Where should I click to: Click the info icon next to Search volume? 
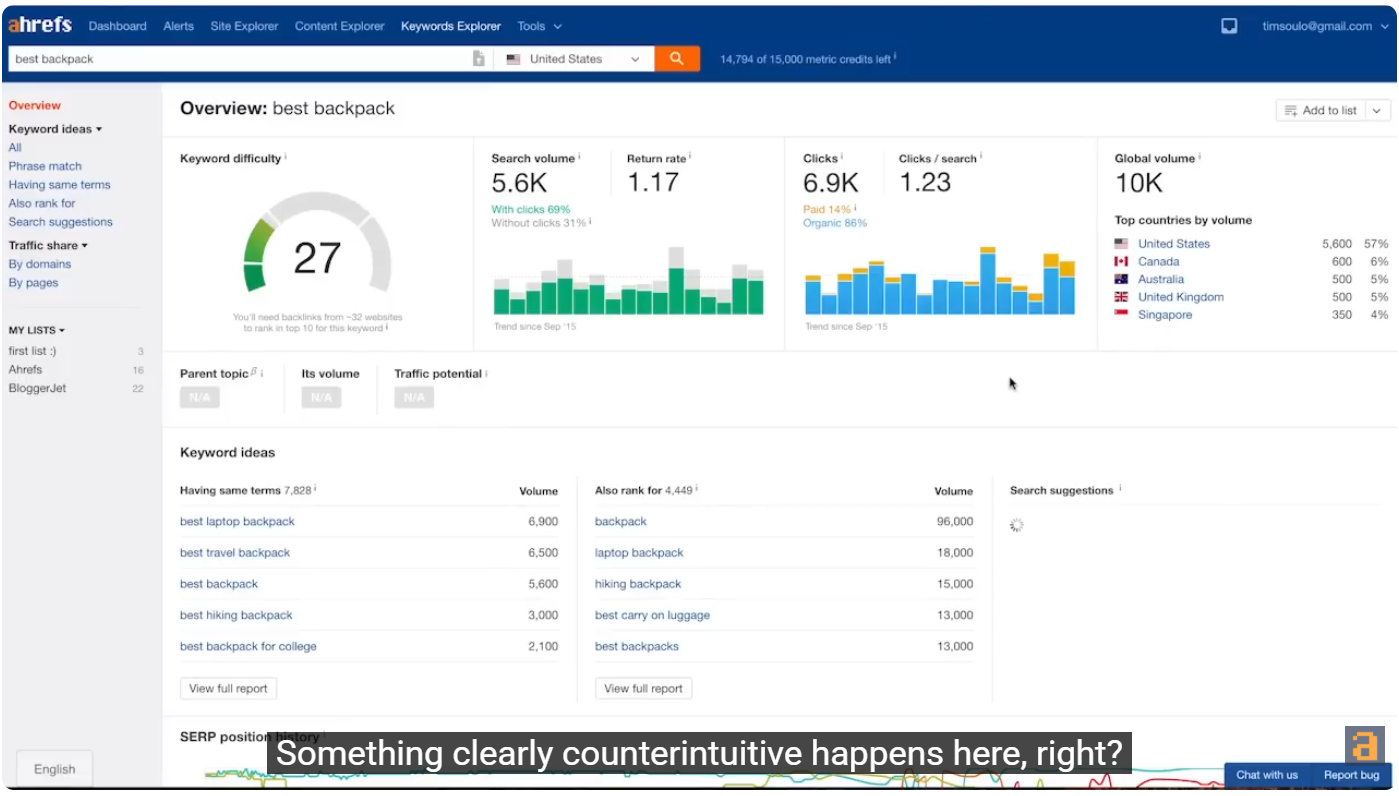[x=579, y=157]
